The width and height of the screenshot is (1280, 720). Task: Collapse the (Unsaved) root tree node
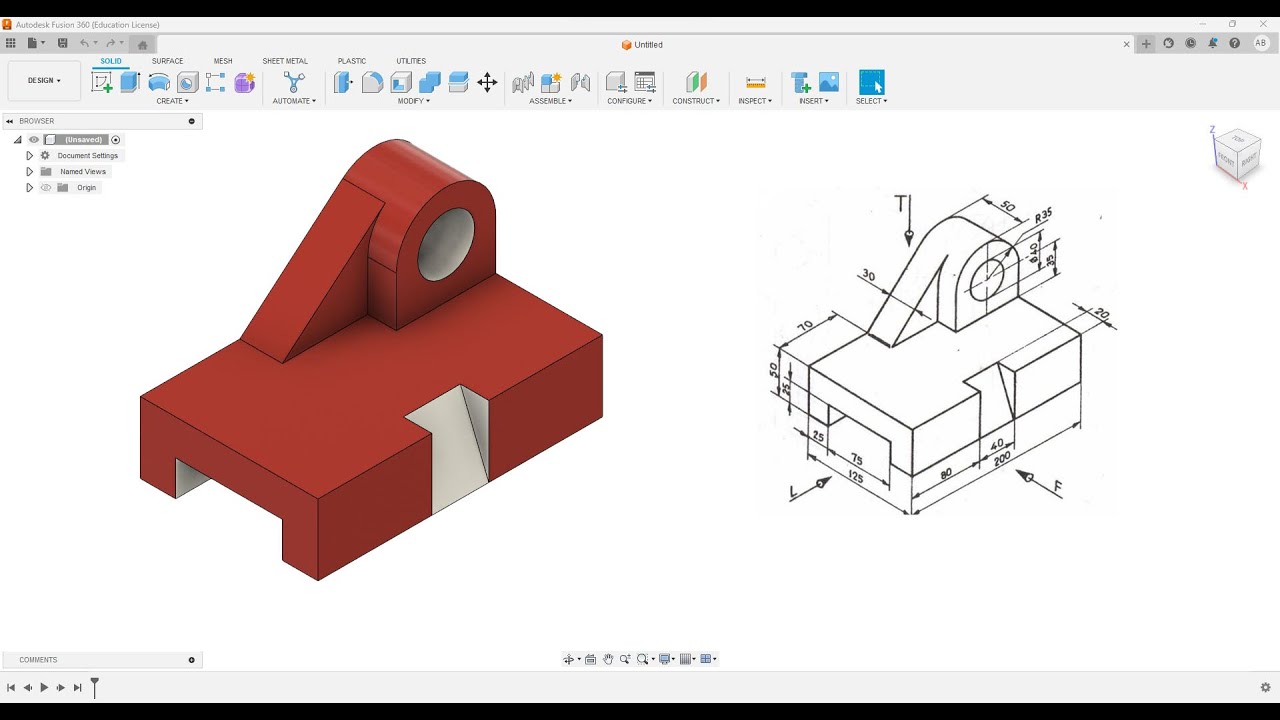[17, 140]
